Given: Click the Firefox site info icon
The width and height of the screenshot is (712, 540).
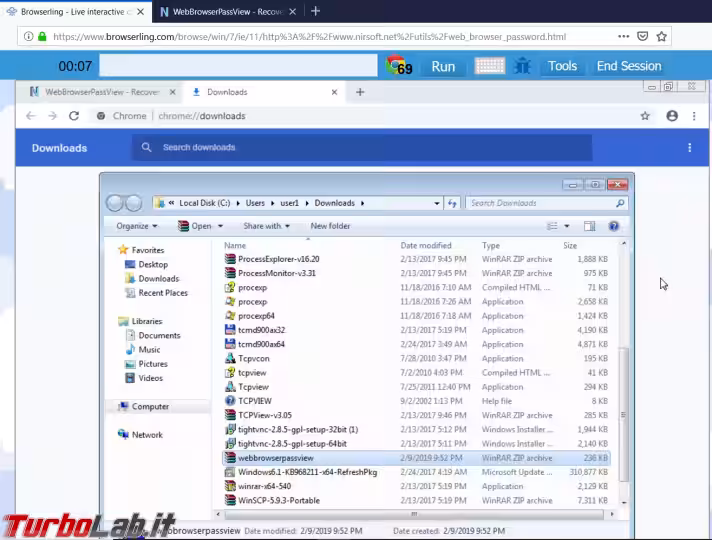Looking at the screenshot, I should pos(29,36).
